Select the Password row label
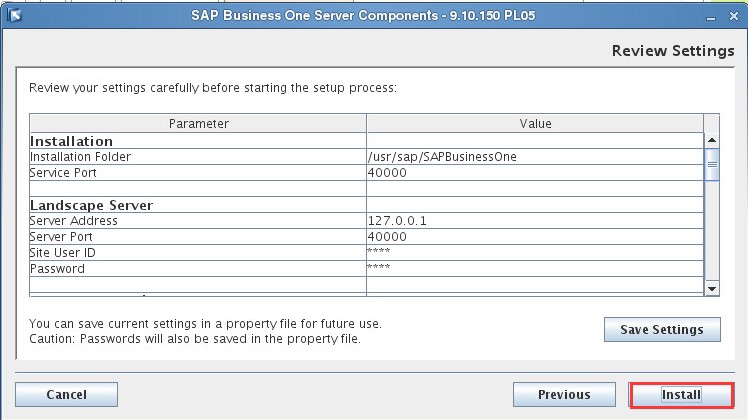This screenshot has width=748, height=420. [57, 269]
